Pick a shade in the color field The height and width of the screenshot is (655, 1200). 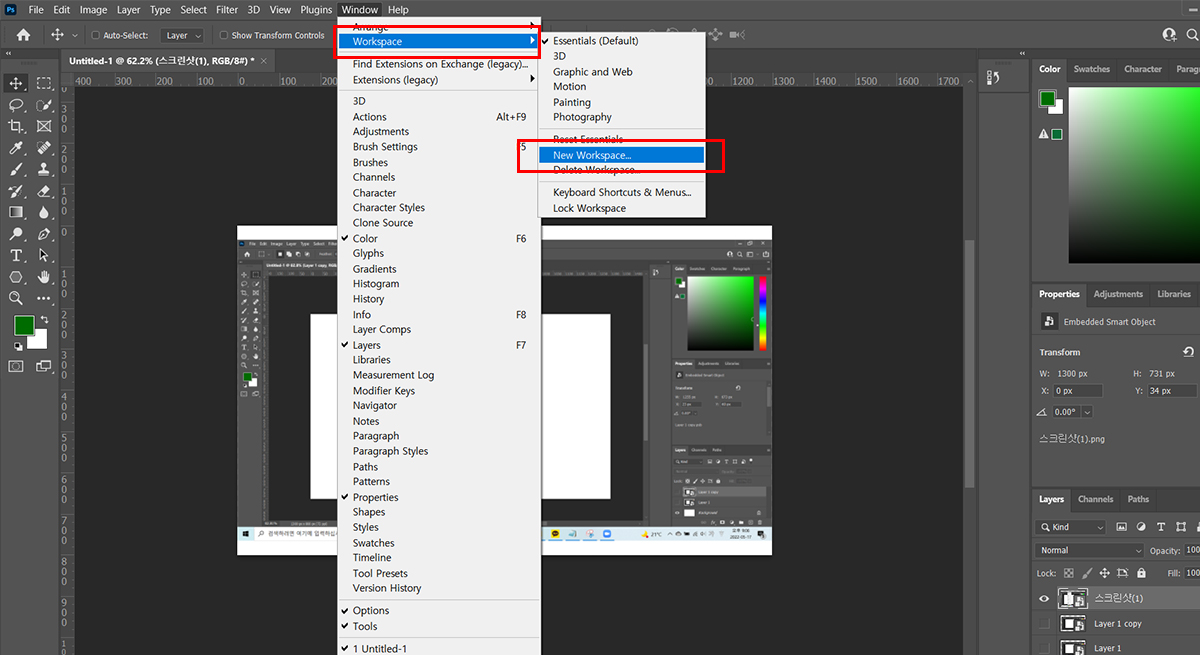1134,175
